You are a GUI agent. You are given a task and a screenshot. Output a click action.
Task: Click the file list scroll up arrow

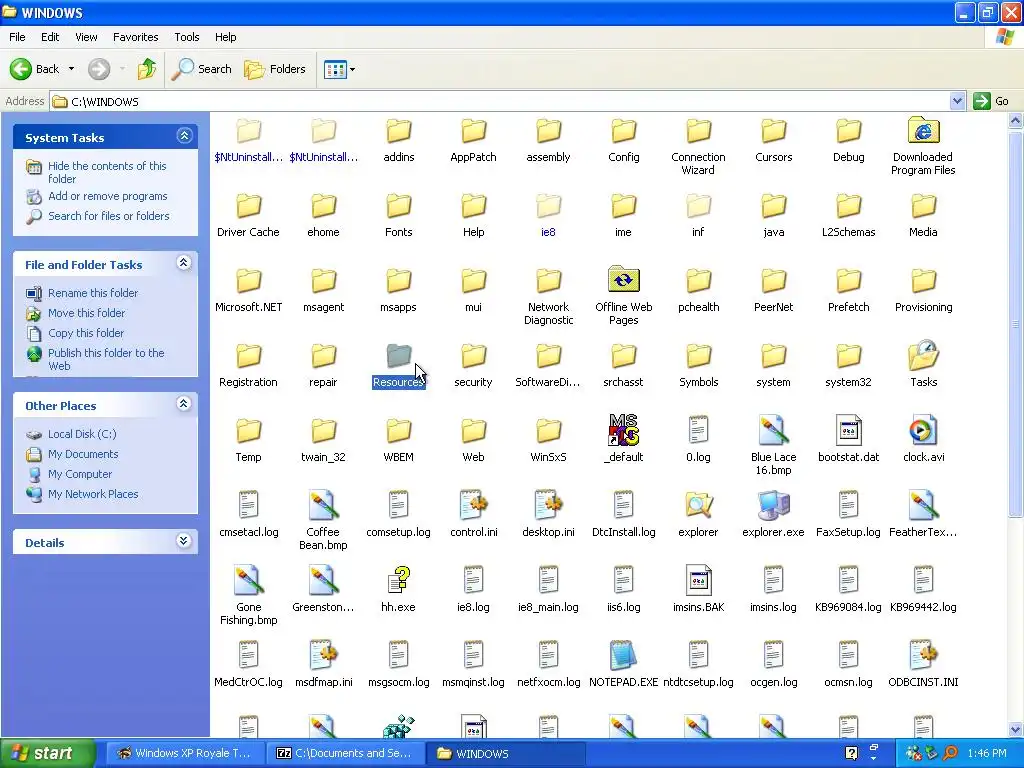tap(1016, 120)
